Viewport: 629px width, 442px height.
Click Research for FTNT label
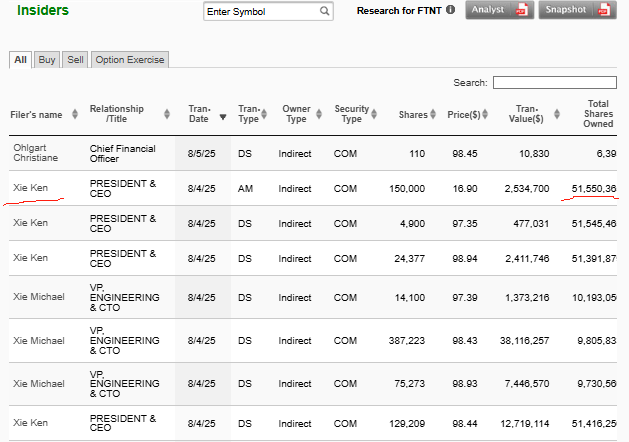point(399,10)
